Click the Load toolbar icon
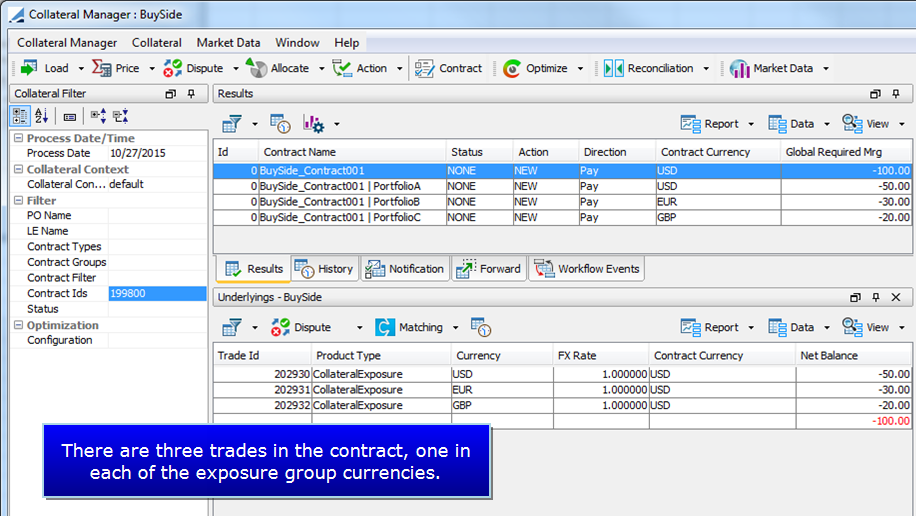The image size is (916, 516). point(29,68)
